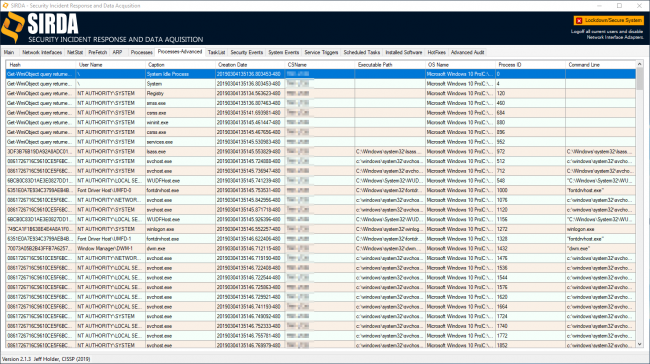Select the winlogon.exe caption cell
This screenshot has height=364, width=650.
[x=180, y=229]
